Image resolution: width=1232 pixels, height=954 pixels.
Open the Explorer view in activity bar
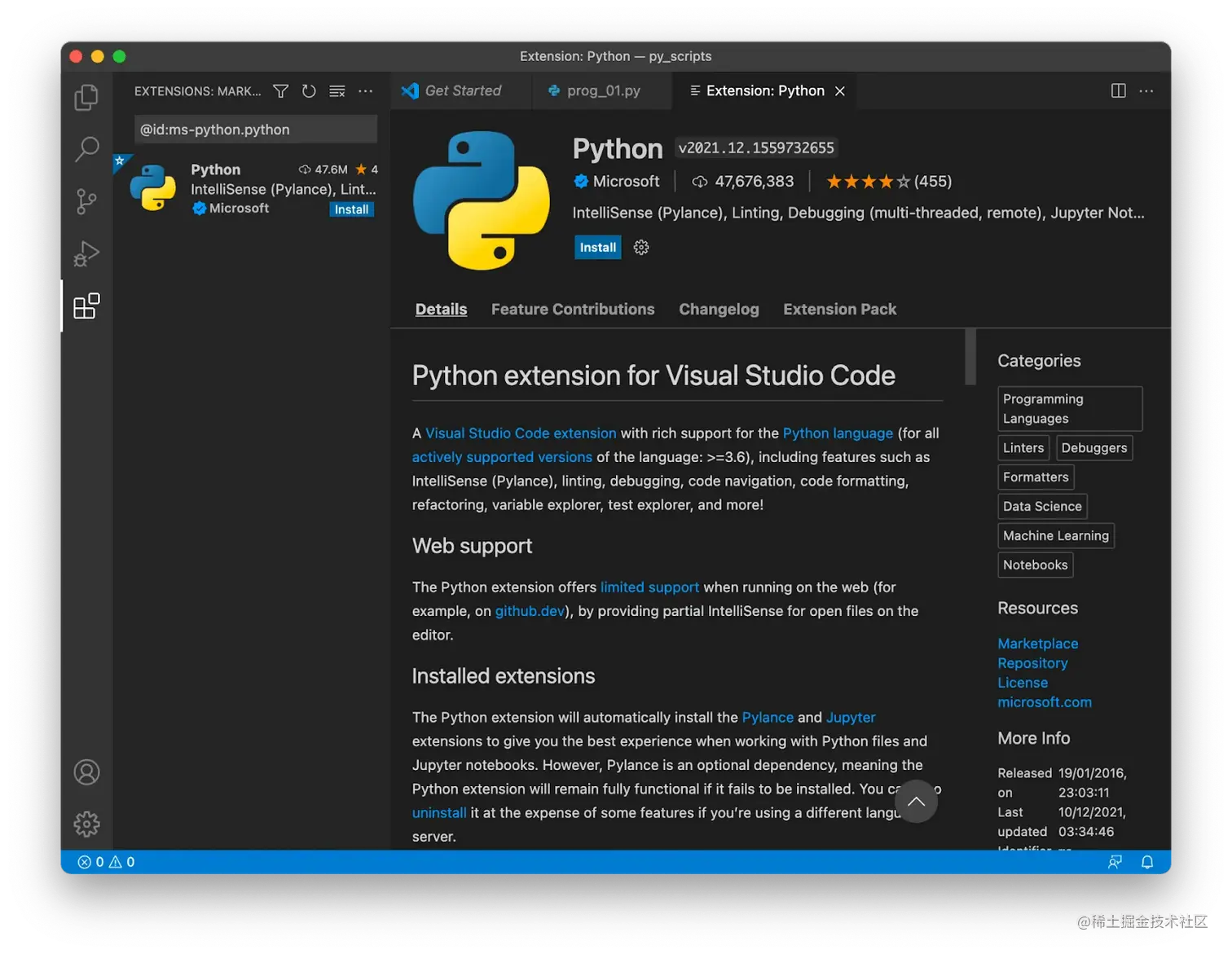[x=86, y=98]
